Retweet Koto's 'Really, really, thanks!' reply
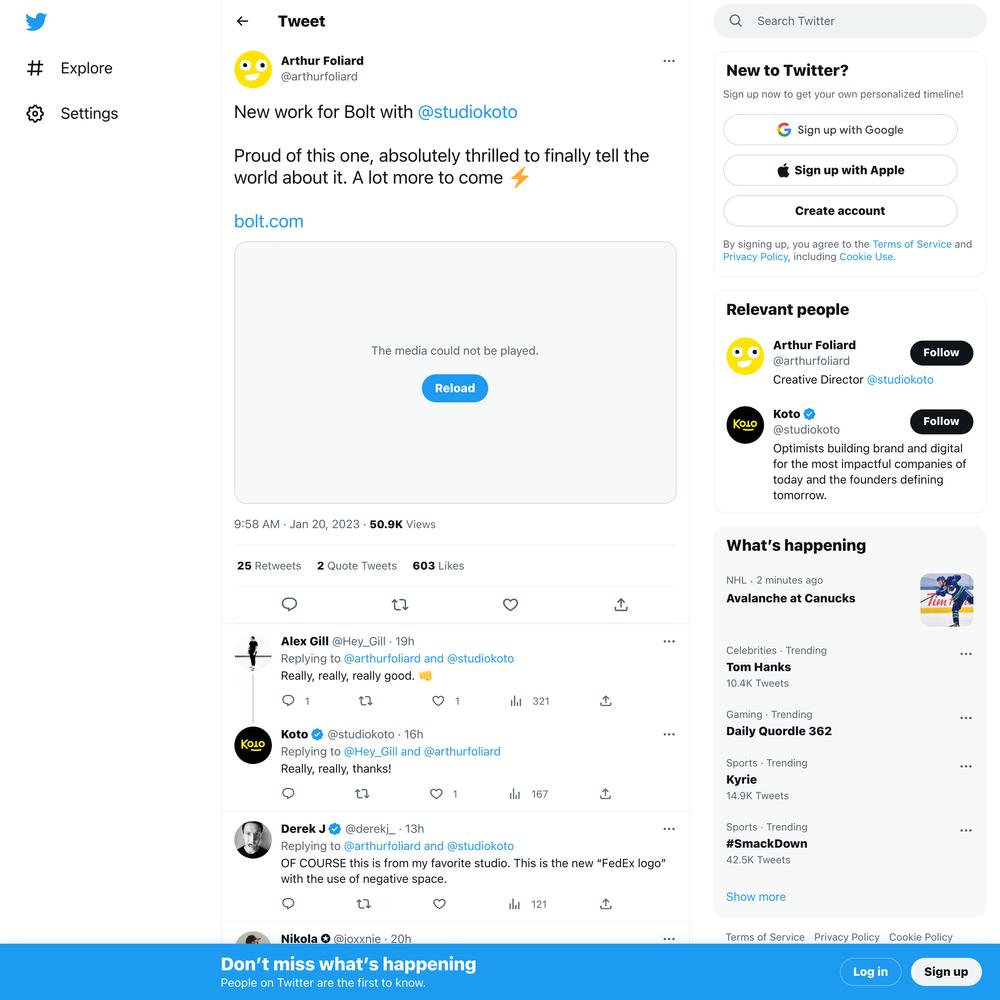This screenshot has height=1000, width=1000. (362, 793)
